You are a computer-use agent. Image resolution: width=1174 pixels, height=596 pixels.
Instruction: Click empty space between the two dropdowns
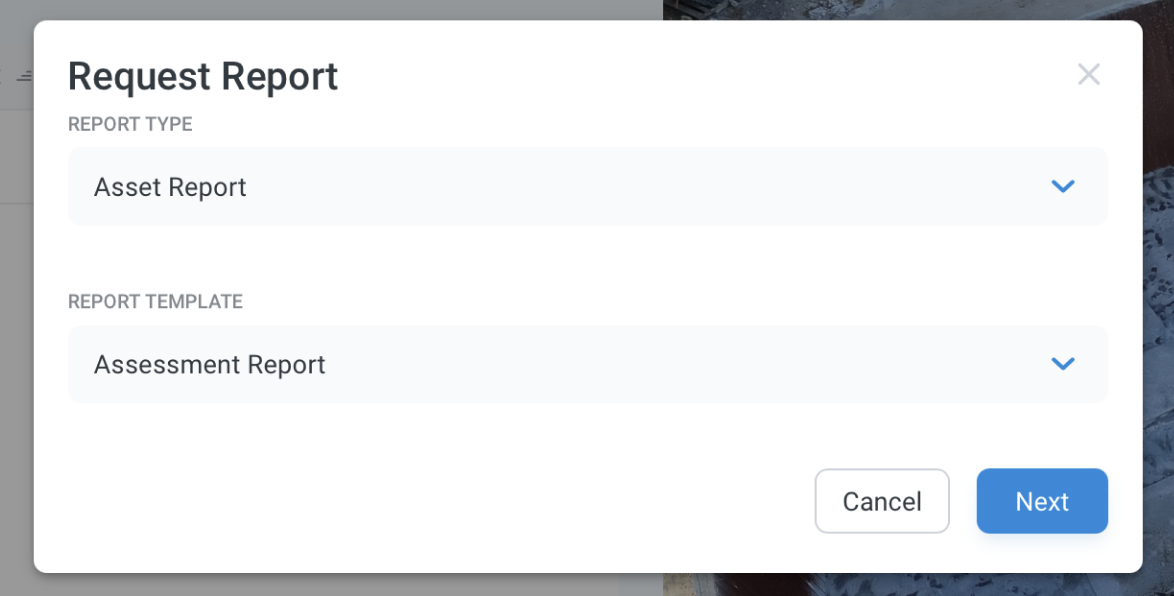click(x=587, y=262)
